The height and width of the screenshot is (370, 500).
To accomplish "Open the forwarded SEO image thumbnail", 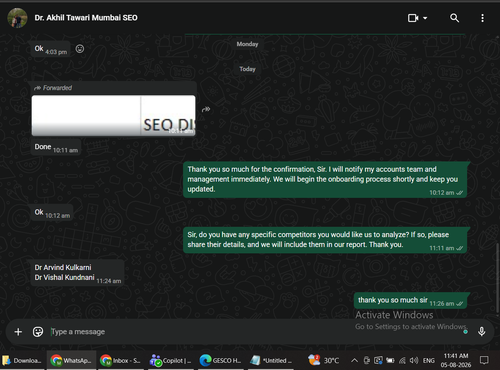I will pos(113,115).
